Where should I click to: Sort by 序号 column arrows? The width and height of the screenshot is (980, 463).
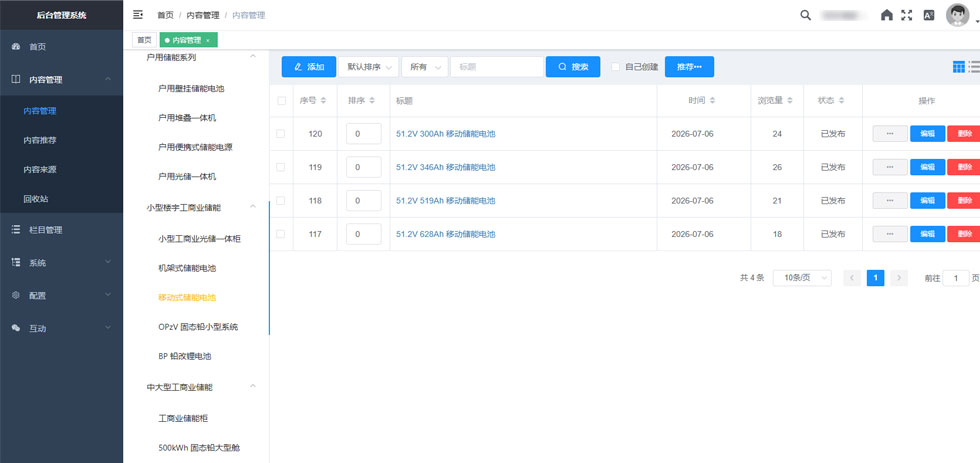pos(323,100)
